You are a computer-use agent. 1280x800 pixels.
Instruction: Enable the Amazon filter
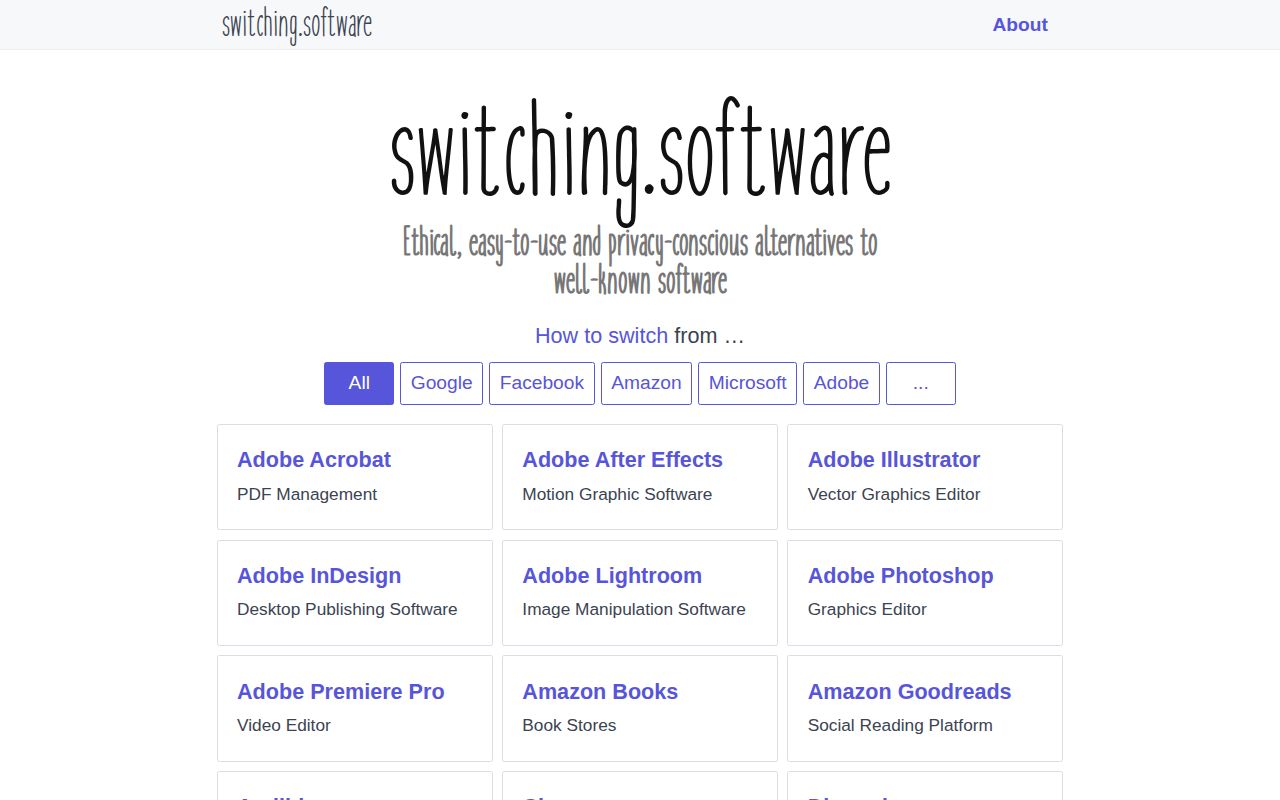646,383
